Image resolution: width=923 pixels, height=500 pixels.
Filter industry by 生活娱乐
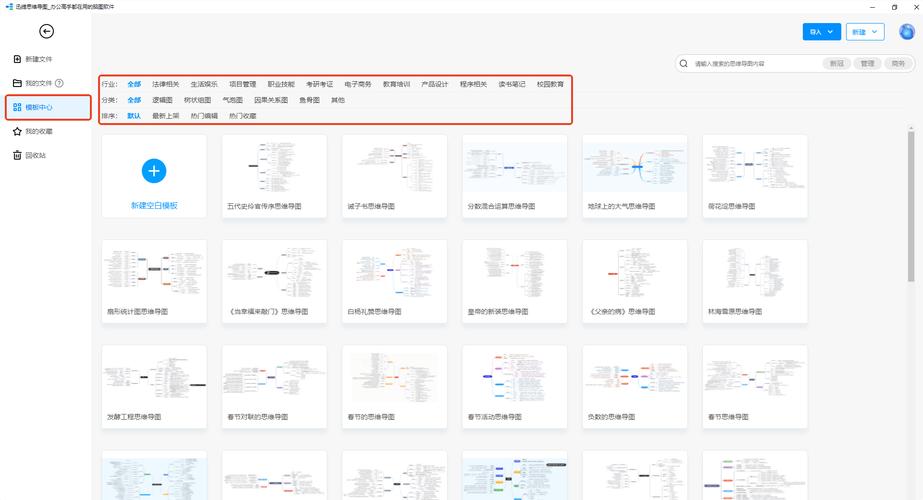[204, 84]
